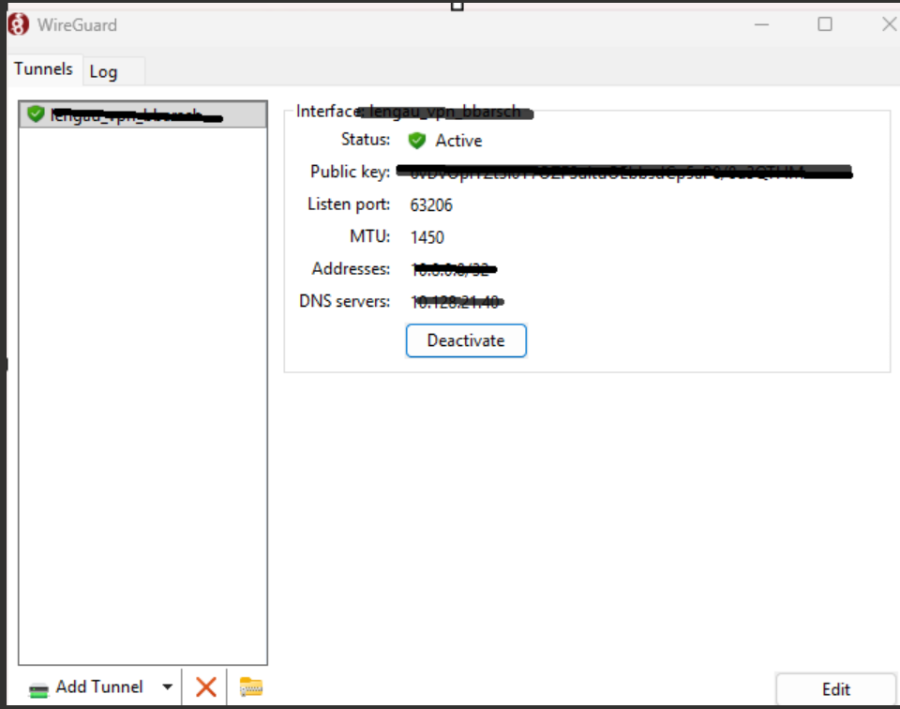Image resolution: width=900 pixels, height=709 pixels.
Task: Click the Public key label
Action: [x=350, y=172]
